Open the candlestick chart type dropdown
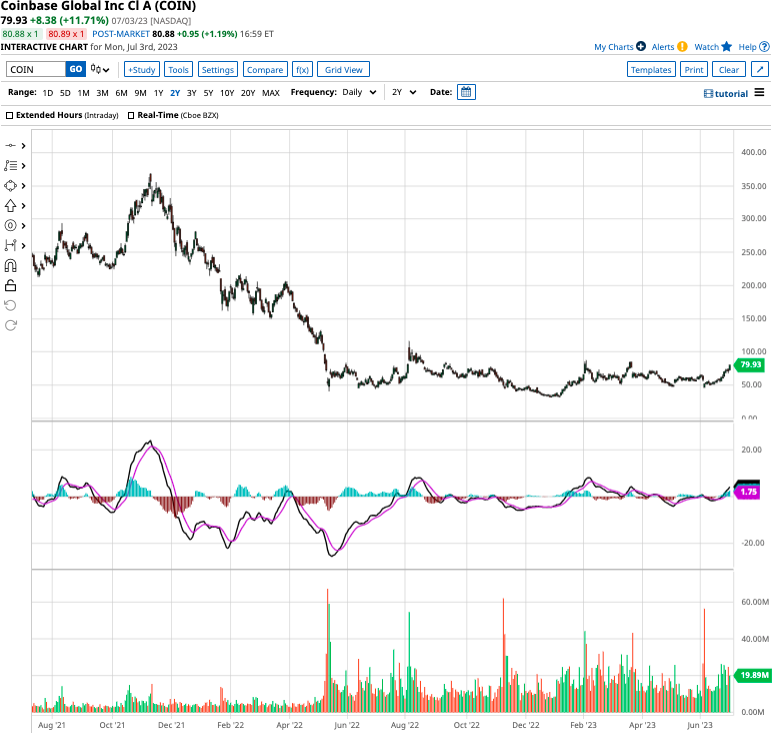 (100, 69)
